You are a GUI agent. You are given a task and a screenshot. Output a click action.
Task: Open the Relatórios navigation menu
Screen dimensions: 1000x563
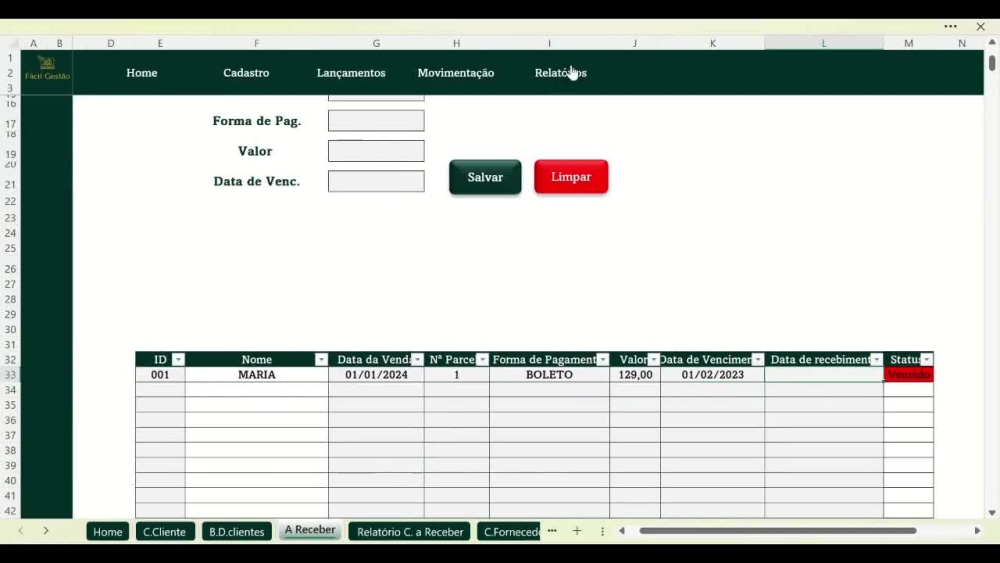pyautogui.click(x=561, y=73)
